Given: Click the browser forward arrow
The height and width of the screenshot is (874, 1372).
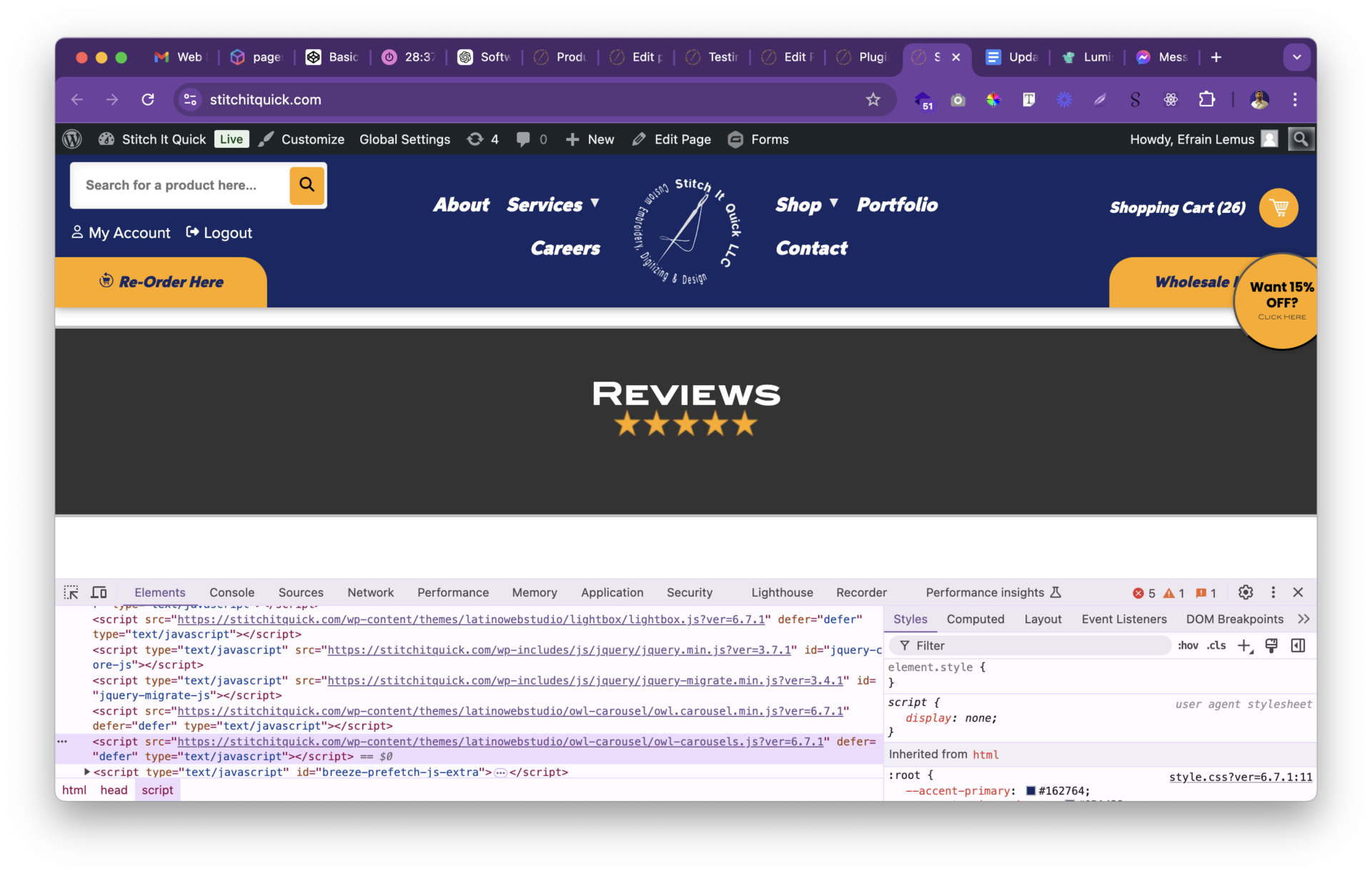Looking at the screenshot, I should (x=112, y=100).
